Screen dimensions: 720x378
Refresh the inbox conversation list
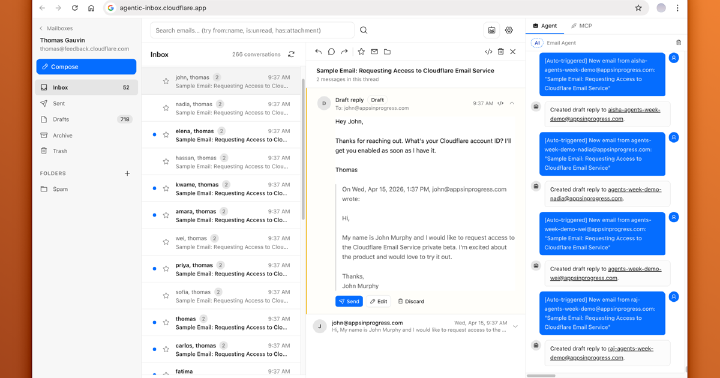coord(291,54)
